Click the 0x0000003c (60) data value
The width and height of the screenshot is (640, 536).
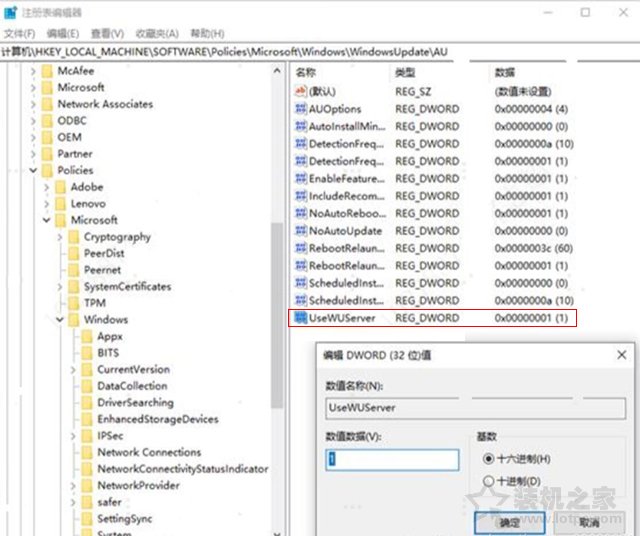533,248
